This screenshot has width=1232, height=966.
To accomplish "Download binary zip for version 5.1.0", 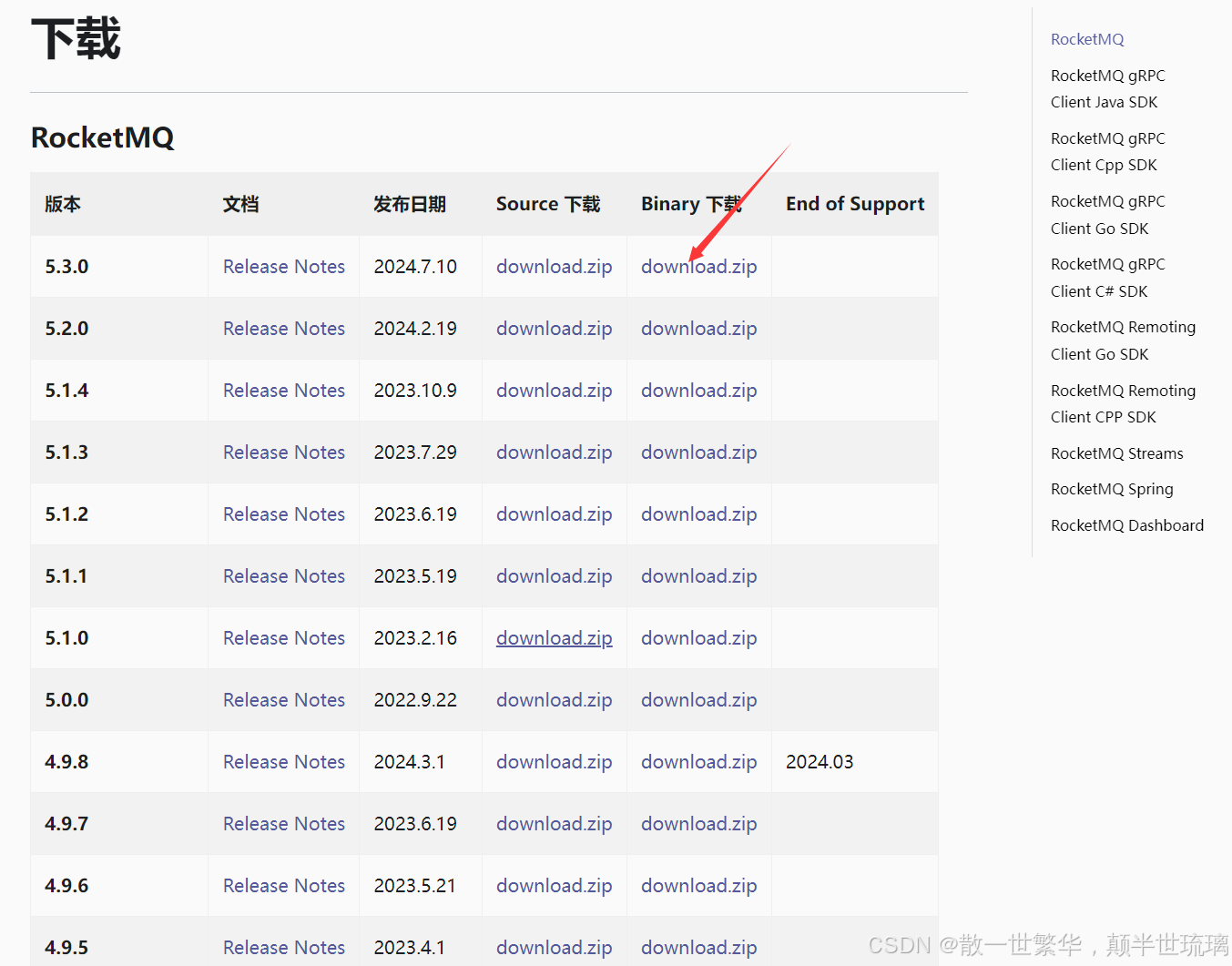I will click(698, 638).
